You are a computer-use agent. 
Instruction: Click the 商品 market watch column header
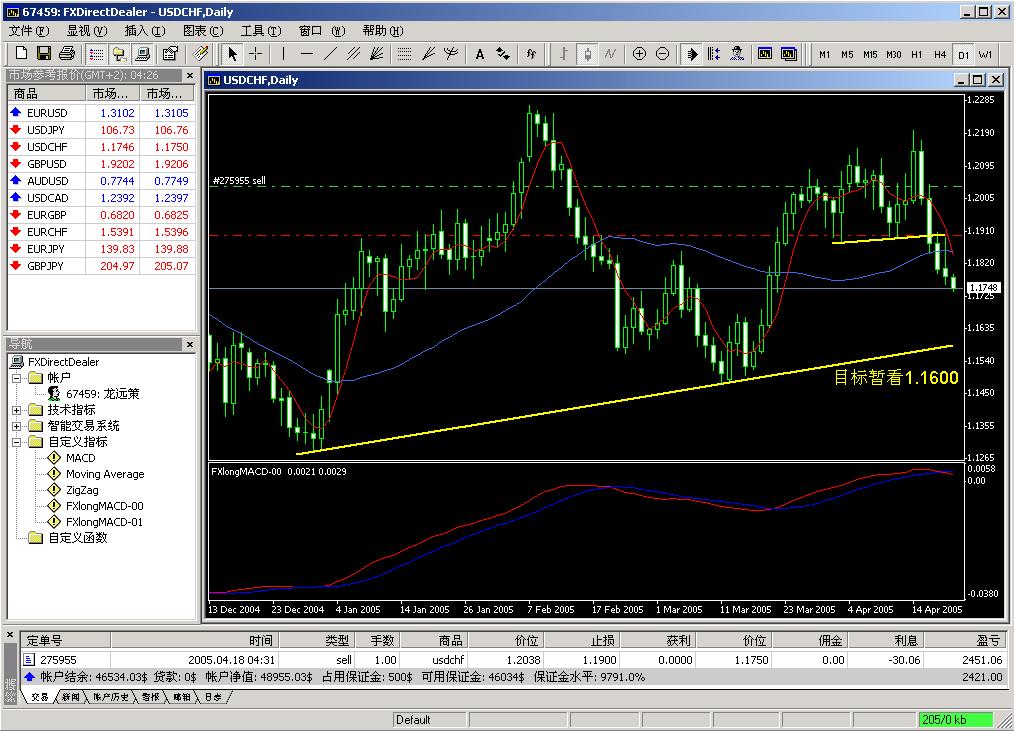(x=47, y=94)
